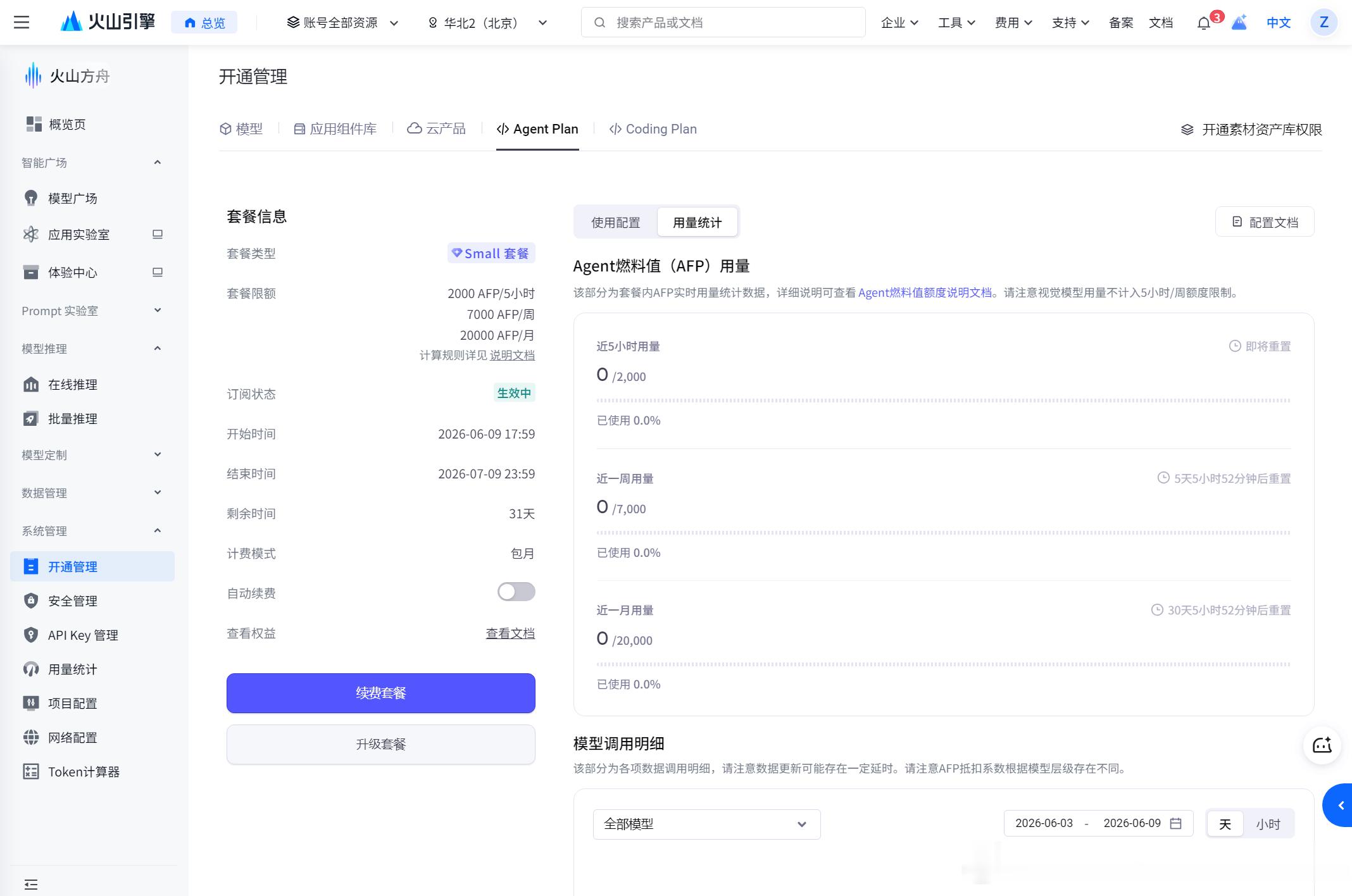Open 体验中心 in the sidebar
Viewport: 1352px width, 896px height.
tap(72, 273)
